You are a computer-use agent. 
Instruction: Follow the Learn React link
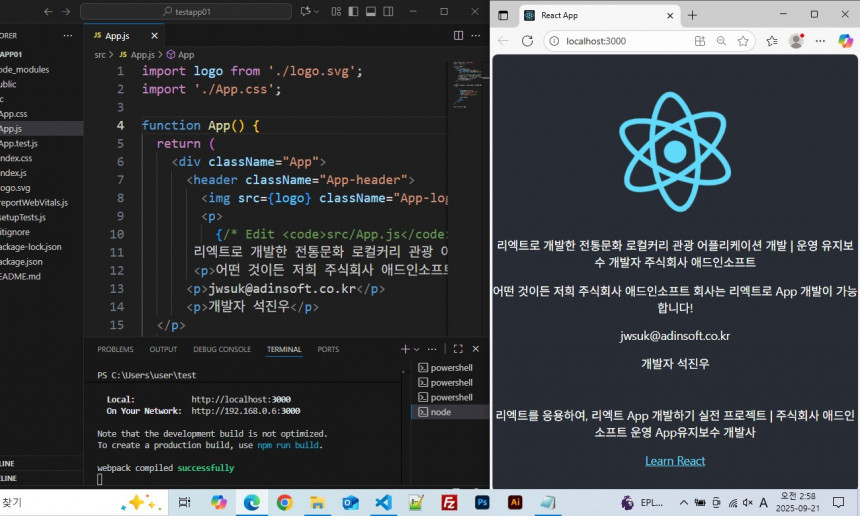click(675, 461)
